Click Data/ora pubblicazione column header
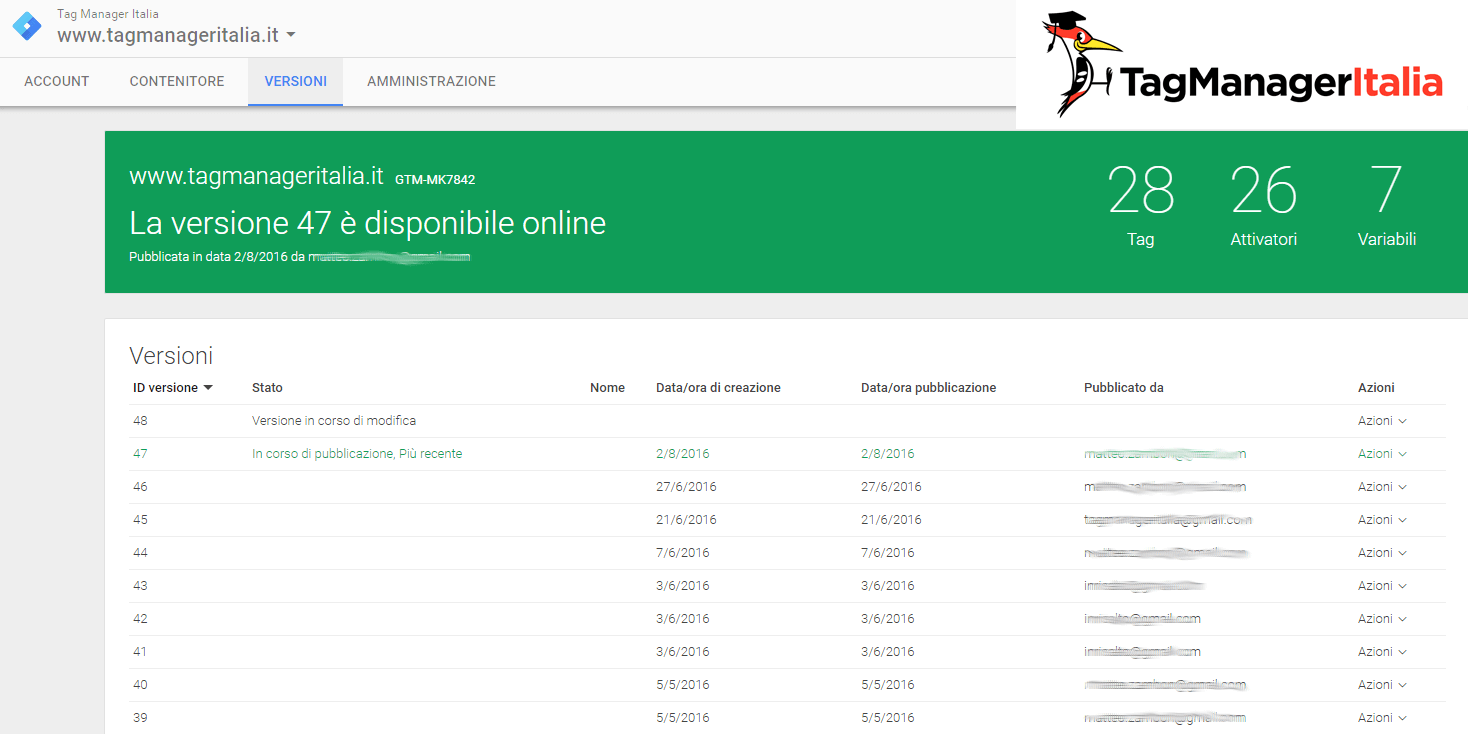Screen dimensions: 1468x734 point(928,388)
